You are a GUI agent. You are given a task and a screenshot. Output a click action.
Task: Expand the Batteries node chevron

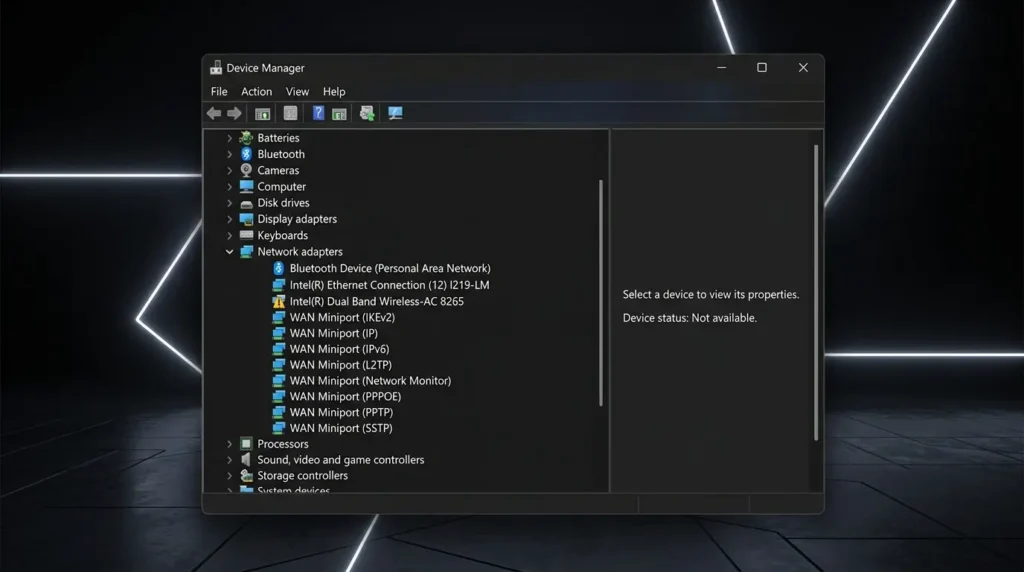point(229,138)
